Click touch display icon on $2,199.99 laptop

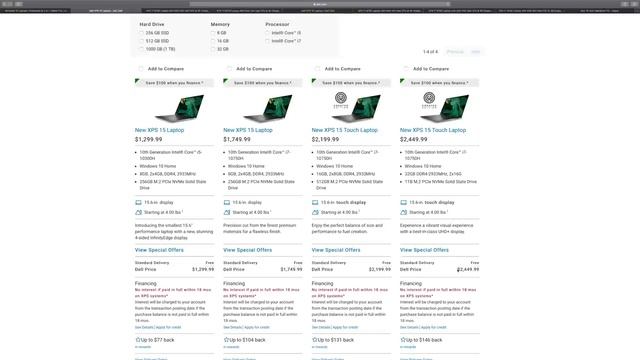[315, 202]
